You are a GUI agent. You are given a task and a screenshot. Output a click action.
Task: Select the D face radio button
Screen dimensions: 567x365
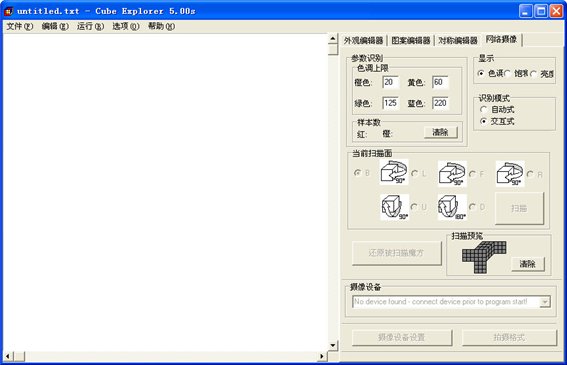[472, 207]
